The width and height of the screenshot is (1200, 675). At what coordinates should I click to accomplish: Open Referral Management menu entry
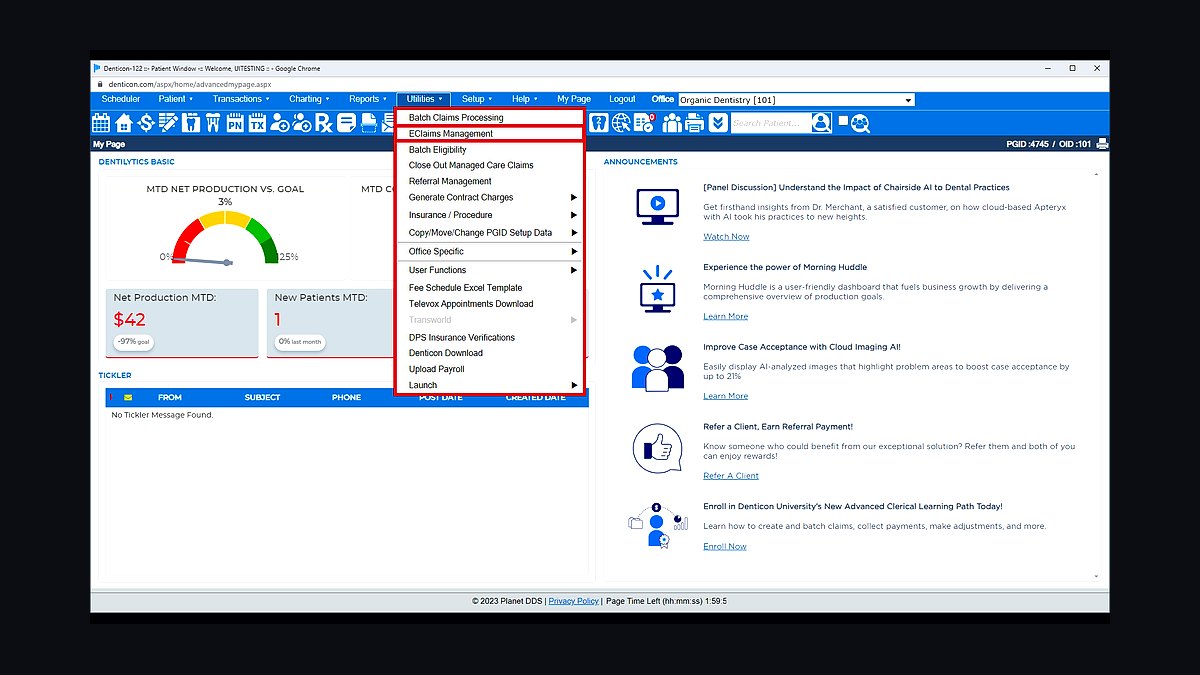click(x=450, y=181)
